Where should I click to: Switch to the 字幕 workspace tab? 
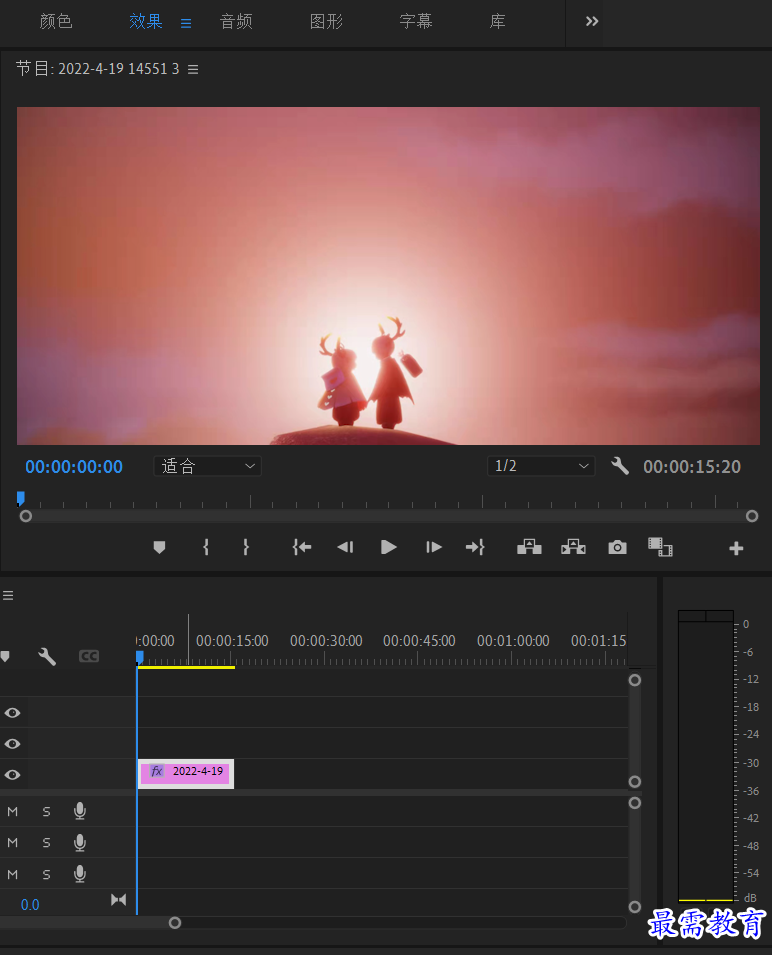(x=416, y=22)
